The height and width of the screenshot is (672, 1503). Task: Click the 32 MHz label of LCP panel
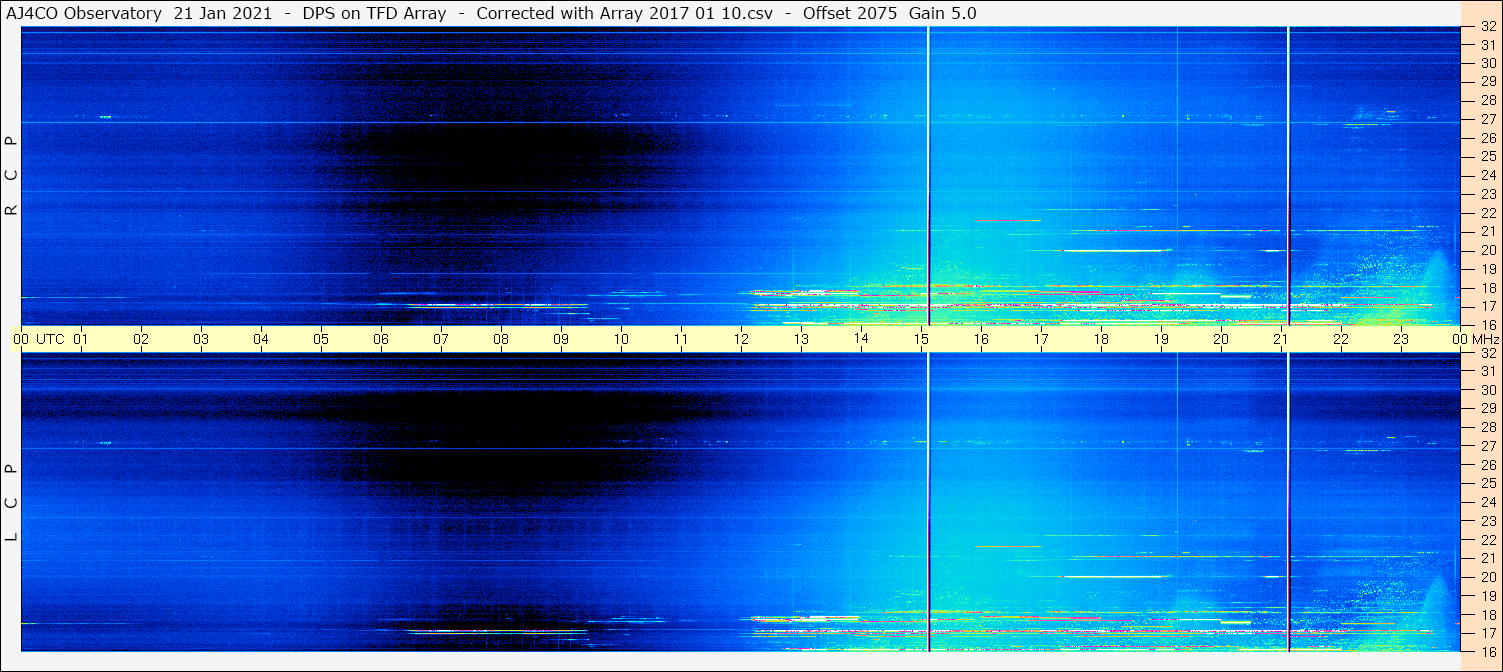pos(1488,353)
